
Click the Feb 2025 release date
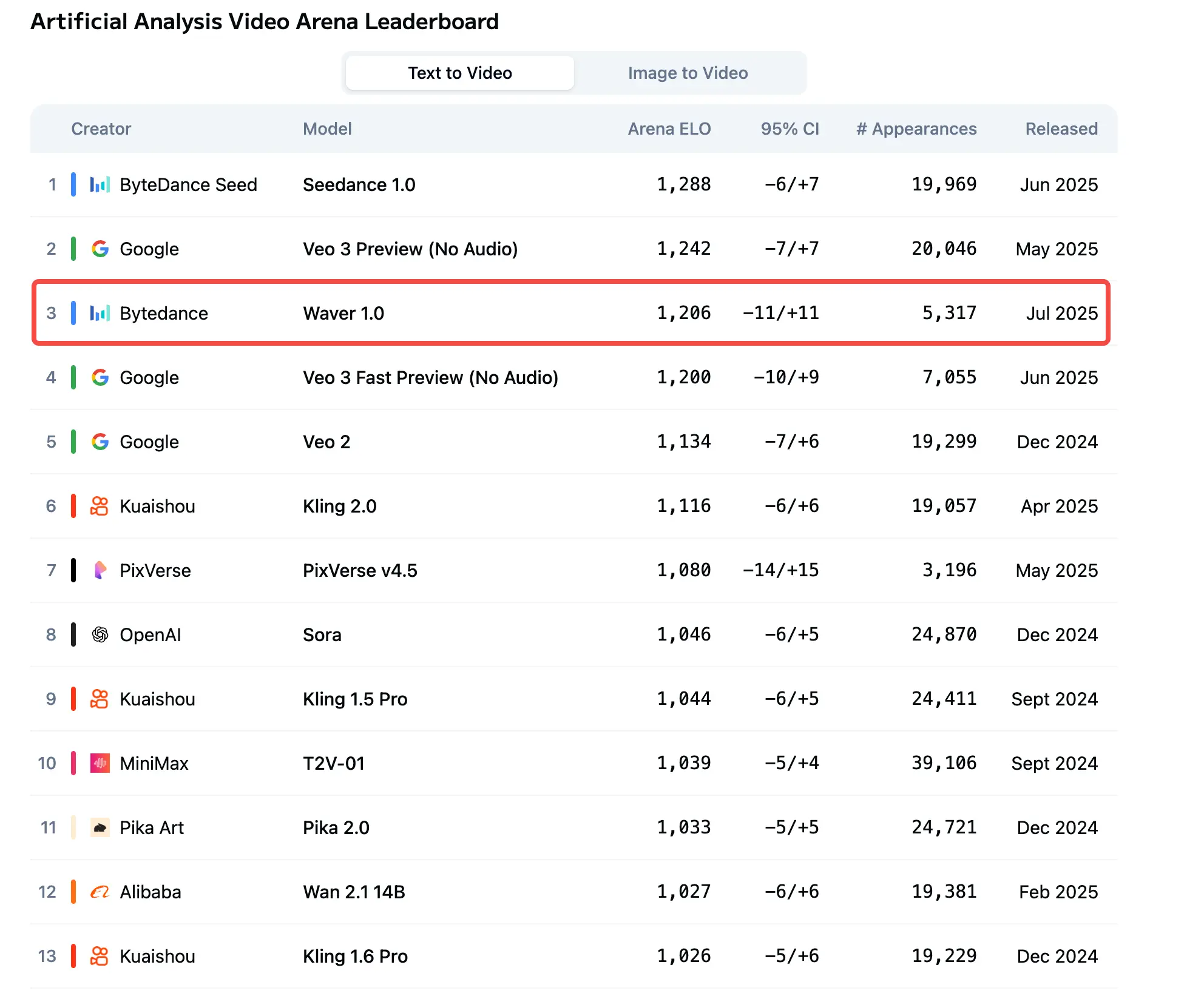1058,892
